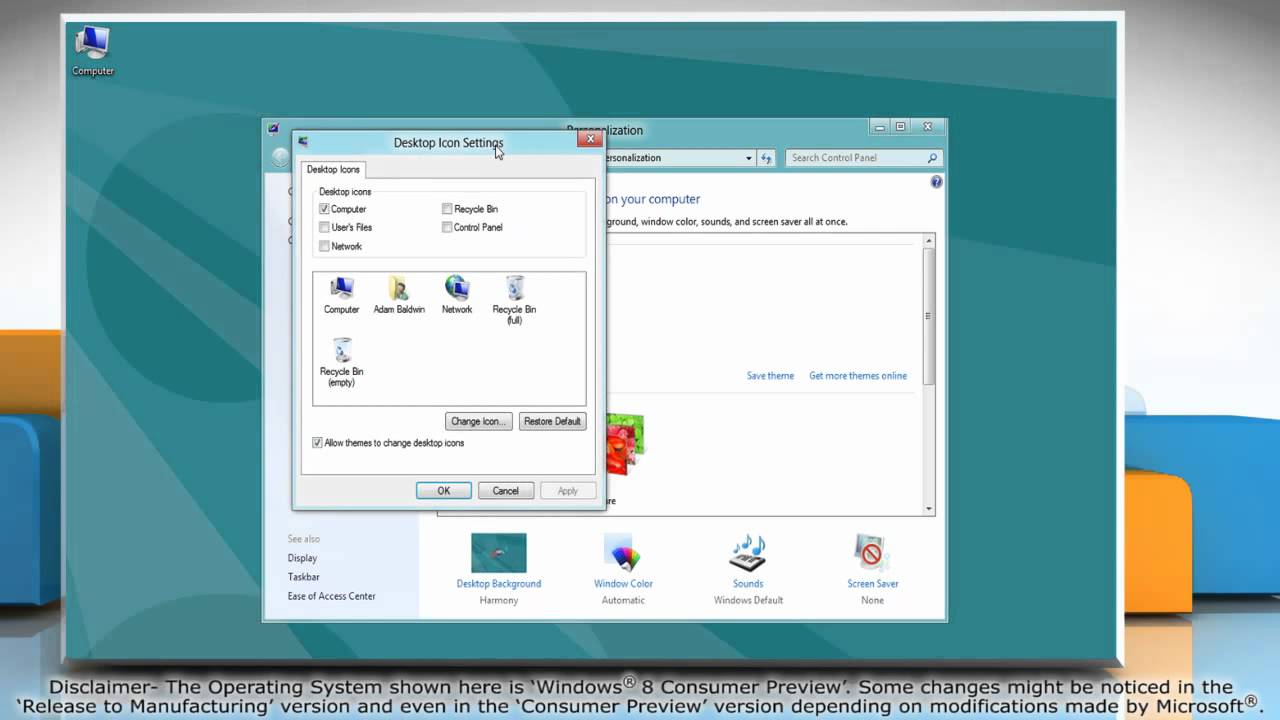
Task: Select the Adam Baldwin user folder icon
Action: (x=399, y=295)
